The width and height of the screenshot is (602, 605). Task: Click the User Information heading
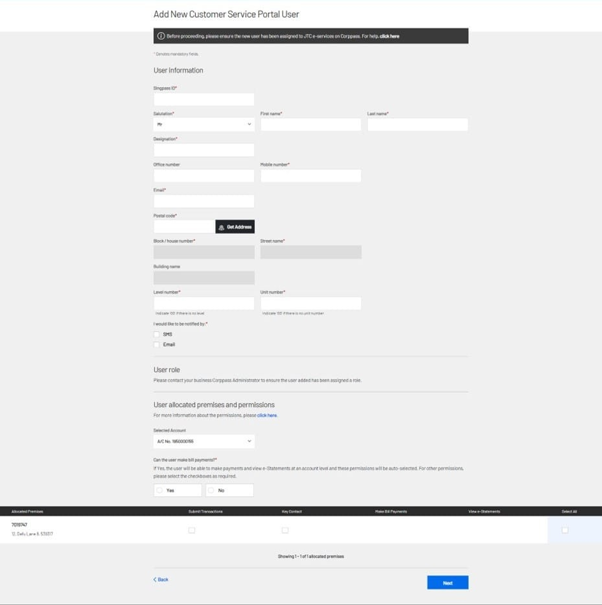click(x=178, y=70)
